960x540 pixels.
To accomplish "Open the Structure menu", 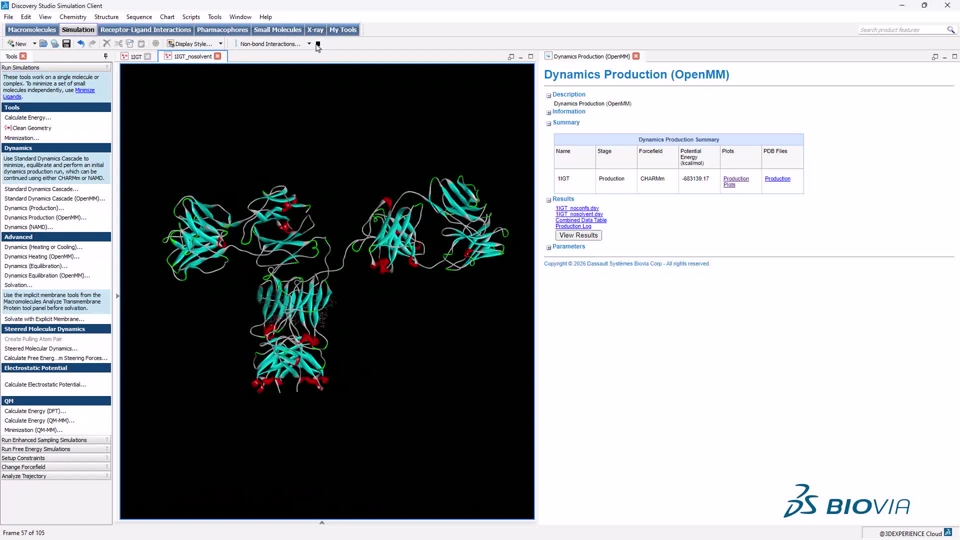I will pos(107,17).
